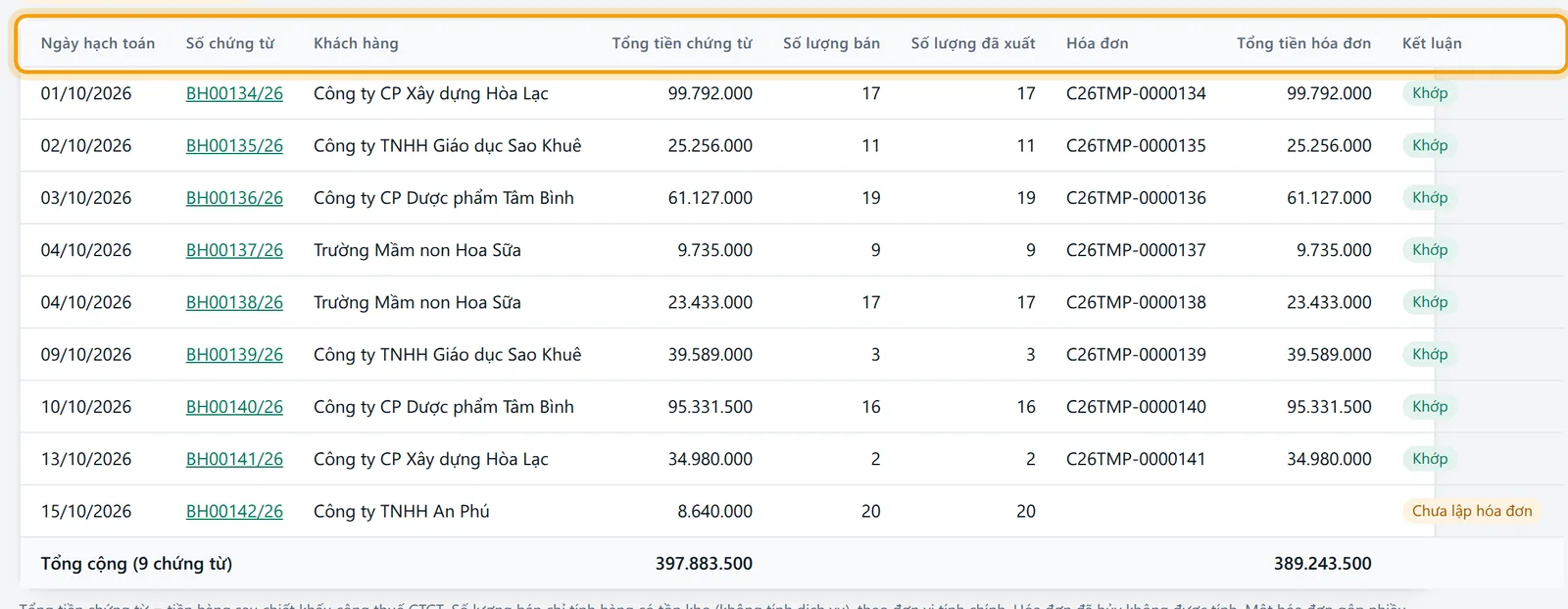Viewport: 1568px width, 609px height.
Task: Select the 'Khách hàng' column header
Action: 356,43
